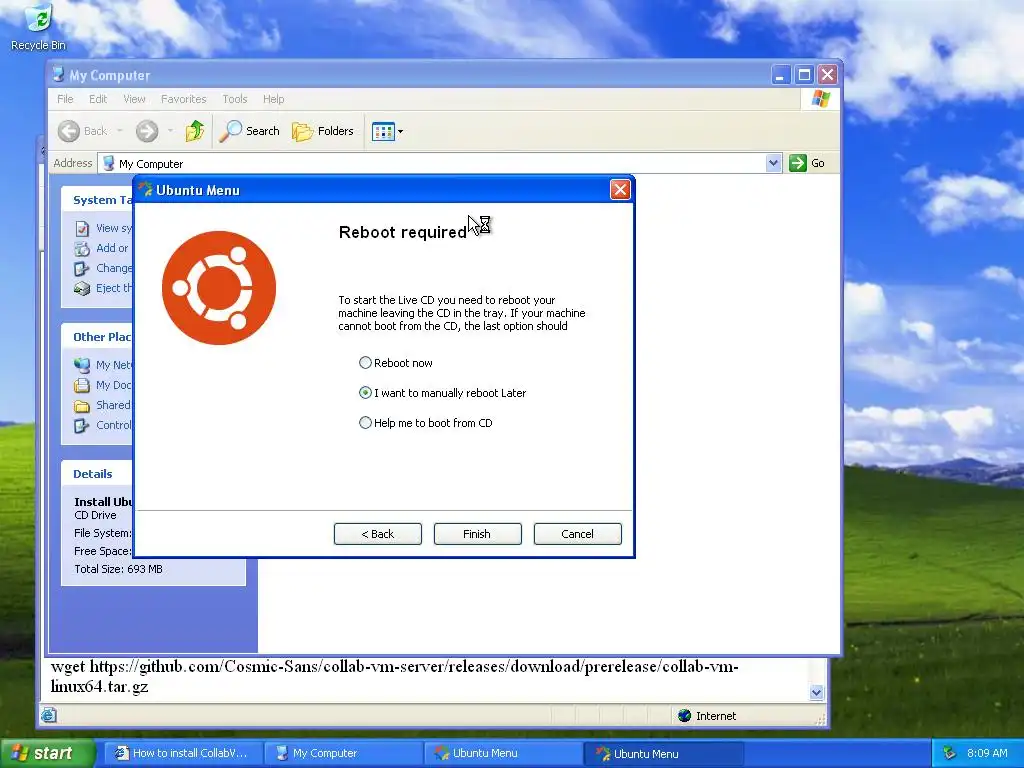This screenshot has width=1024, height=768.
Task: Close the My Computer window
Action: [x=827, y=75]
